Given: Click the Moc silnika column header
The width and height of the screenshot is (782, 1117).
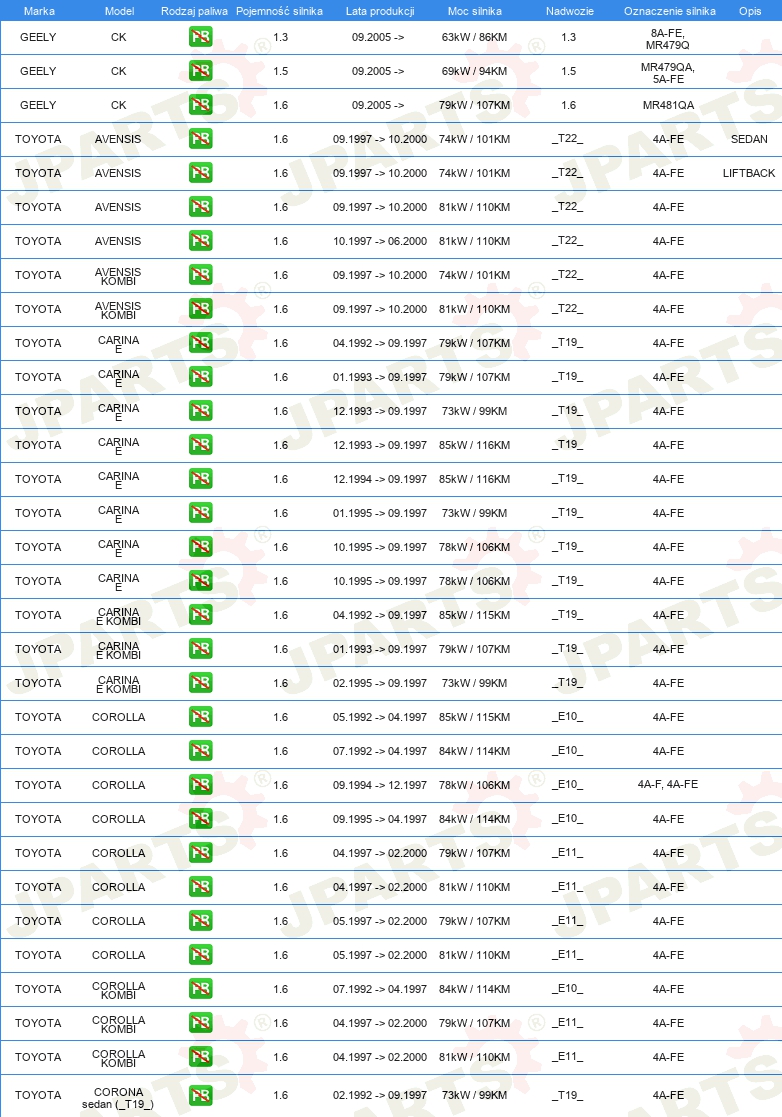Looking at the screenshot, I should (474, 11).
